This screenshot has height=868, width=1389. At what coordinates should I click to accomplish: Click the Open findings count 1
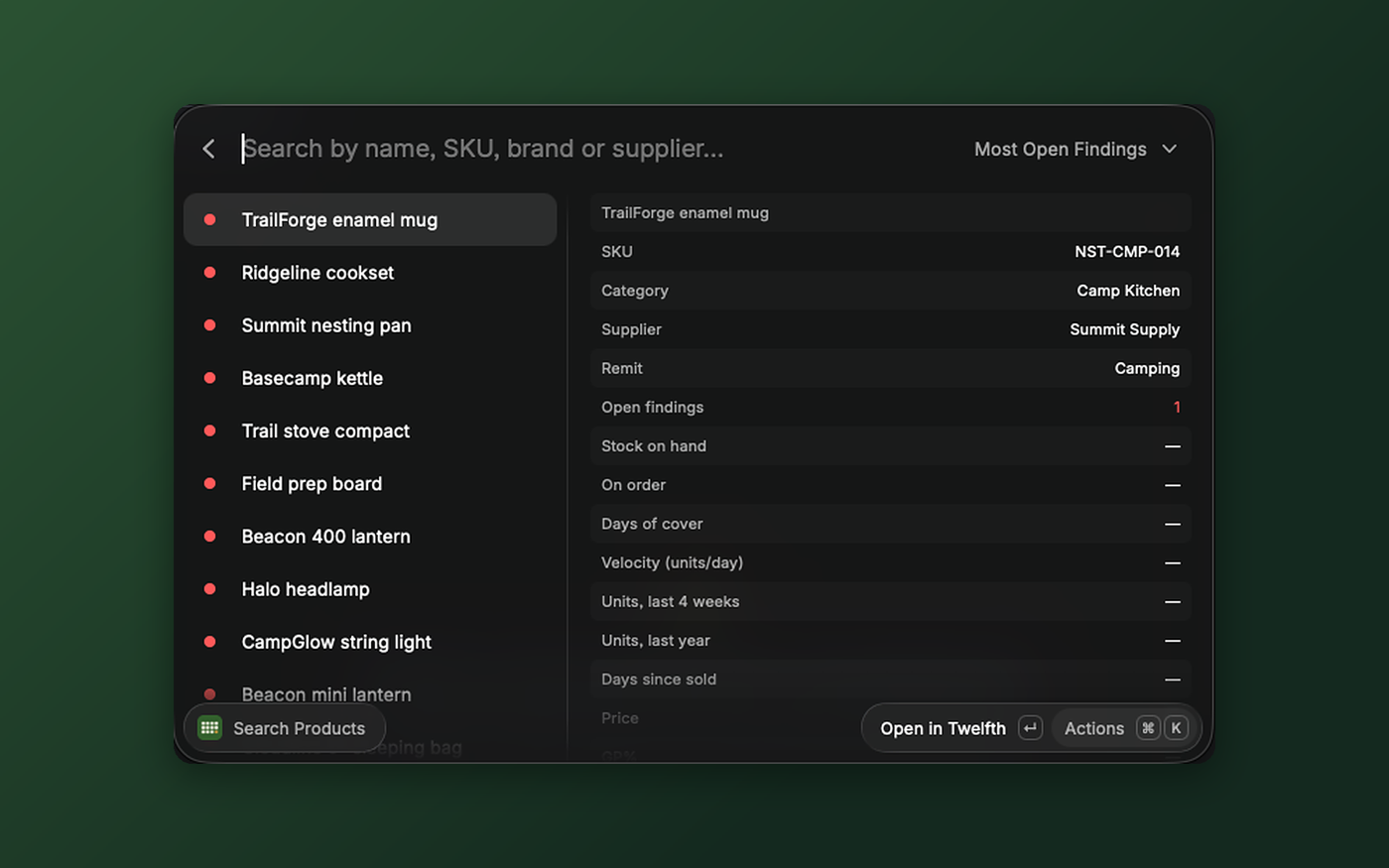click(x=1177, y=407)
